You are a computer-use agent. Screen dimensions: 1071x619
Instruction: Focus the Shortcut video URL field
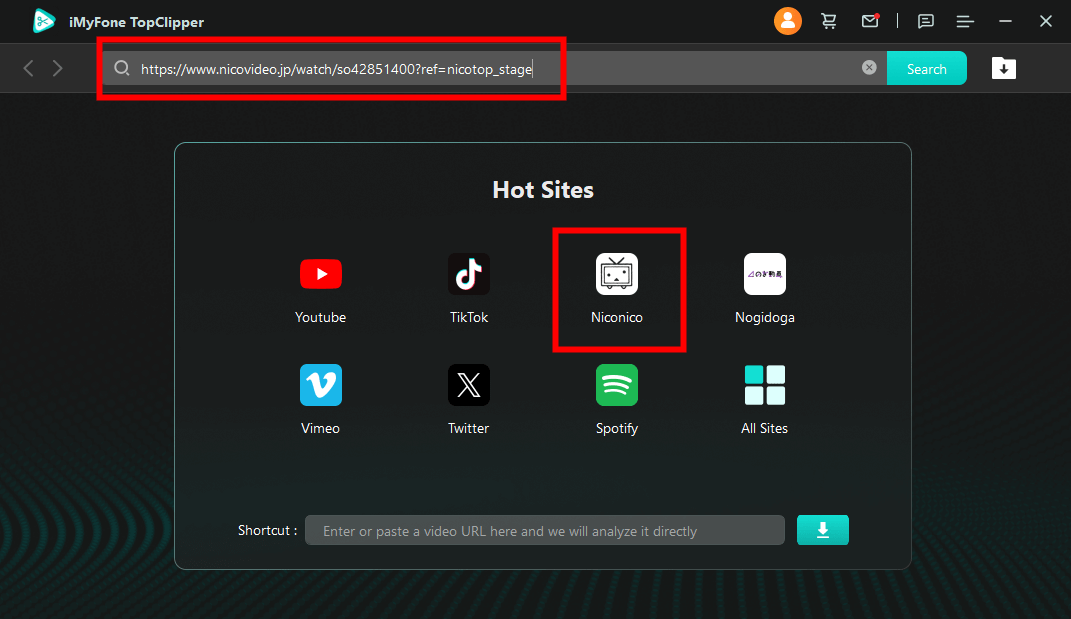tap(544, 530)
